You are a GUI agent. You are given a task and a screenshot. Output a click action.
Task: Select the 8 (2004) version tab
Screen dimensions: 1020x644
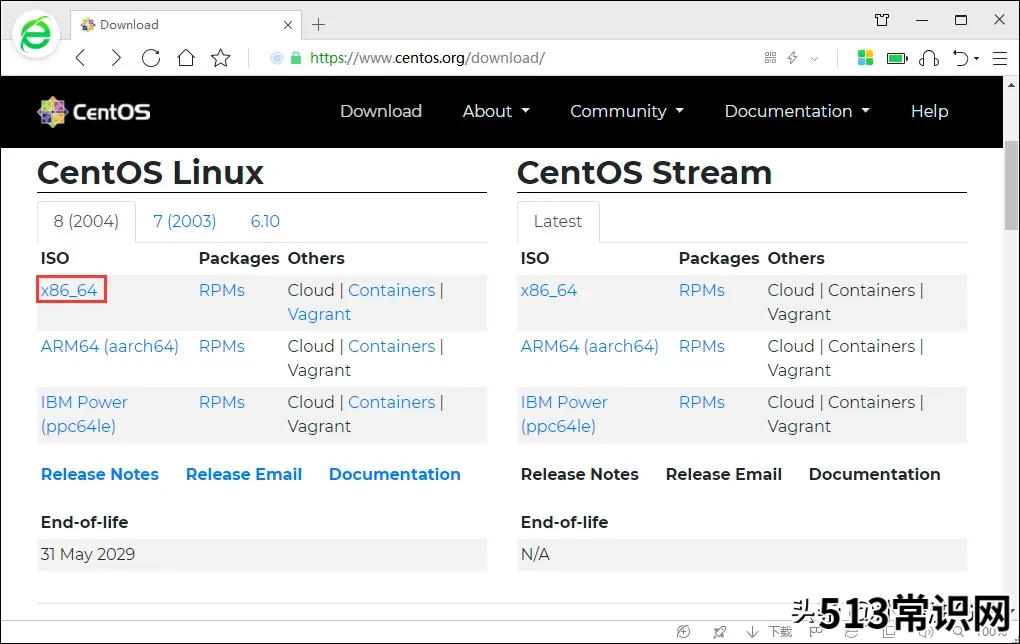tap(86, 221)
